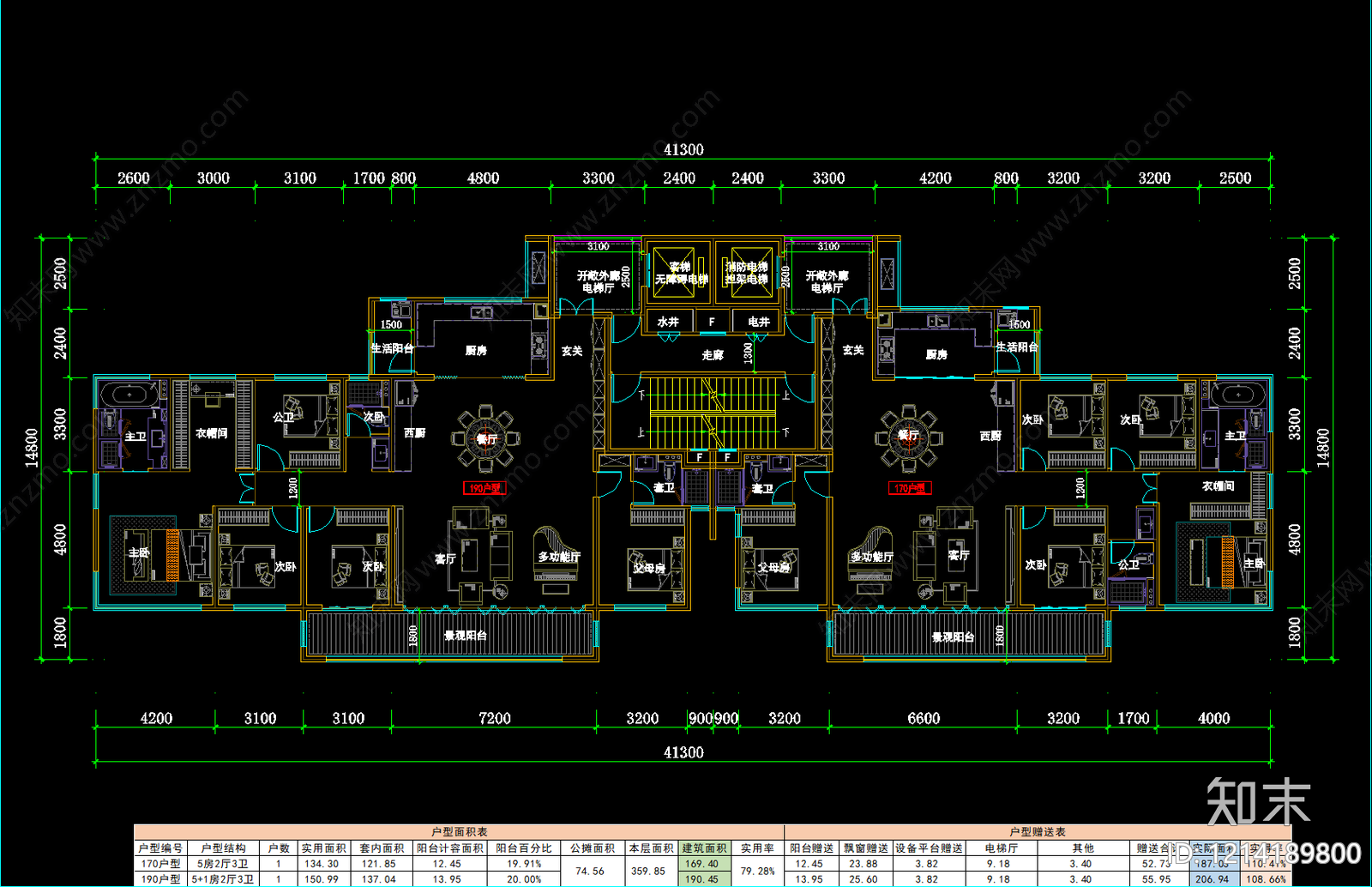Click the 本层面积 column header
Image resolution: width=1372 pixels, height=887 pixels.
(651, 848)
